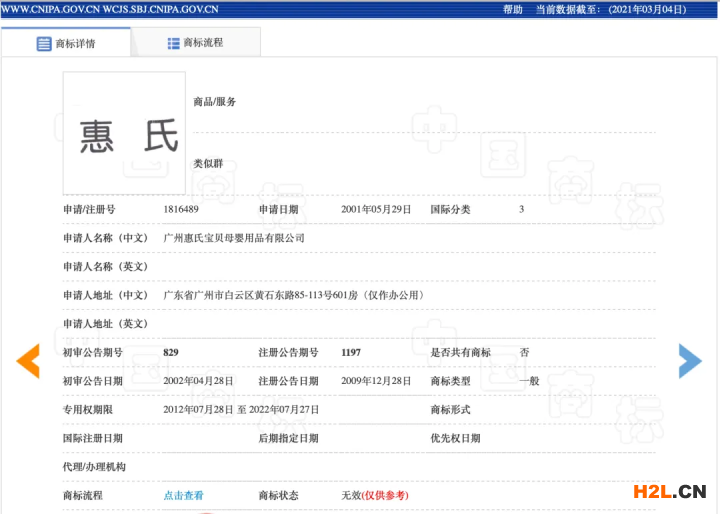Viewport: 720px width, 514px height.
Task: Click 点击查看 to view trademark flow
Action: point(183,495)
